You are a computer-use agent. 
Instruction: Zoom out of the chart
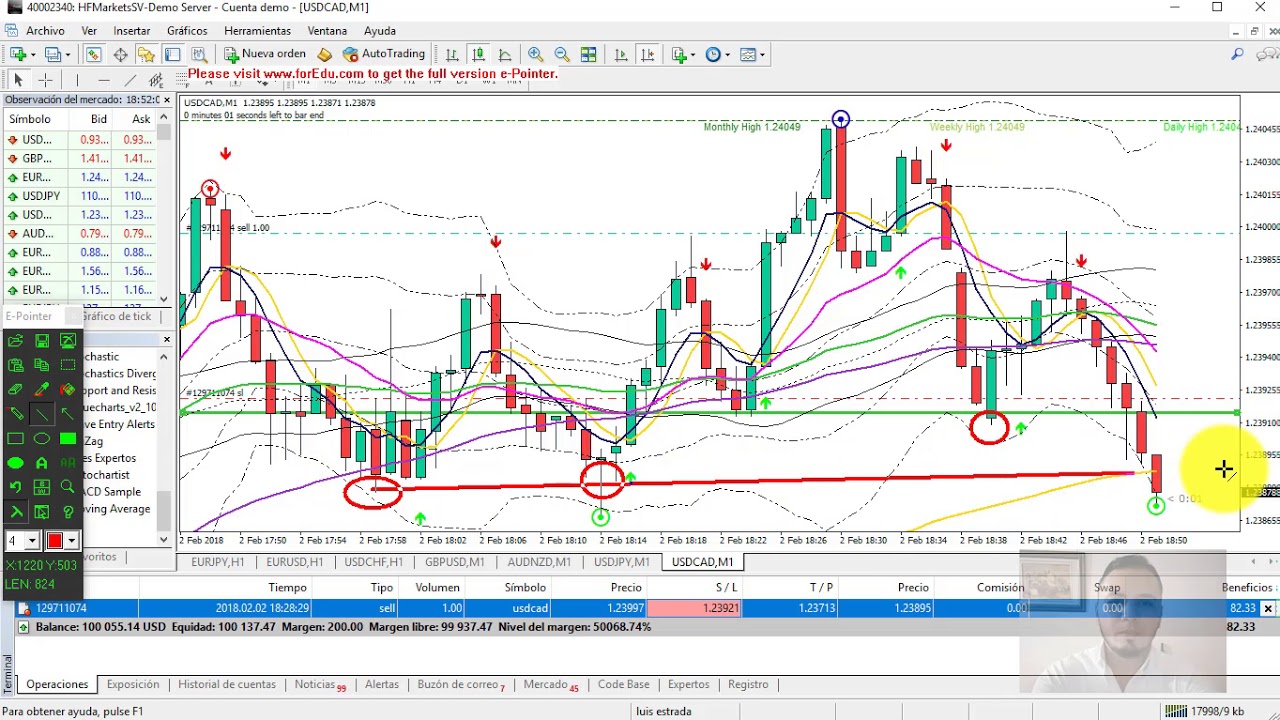tap(562, 54)
